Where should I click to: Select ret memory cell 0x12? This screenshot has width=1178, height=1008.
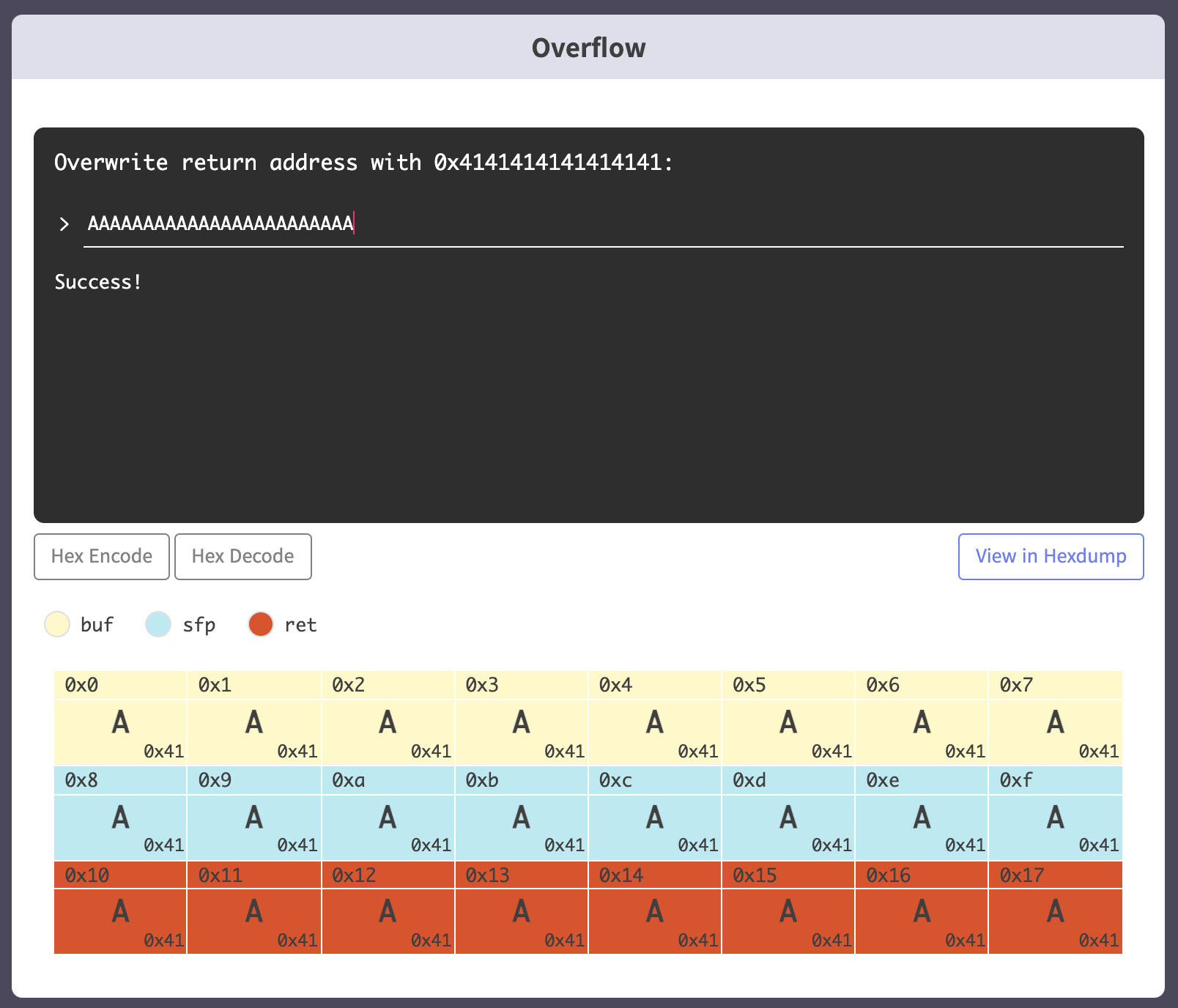pos(388,908)
